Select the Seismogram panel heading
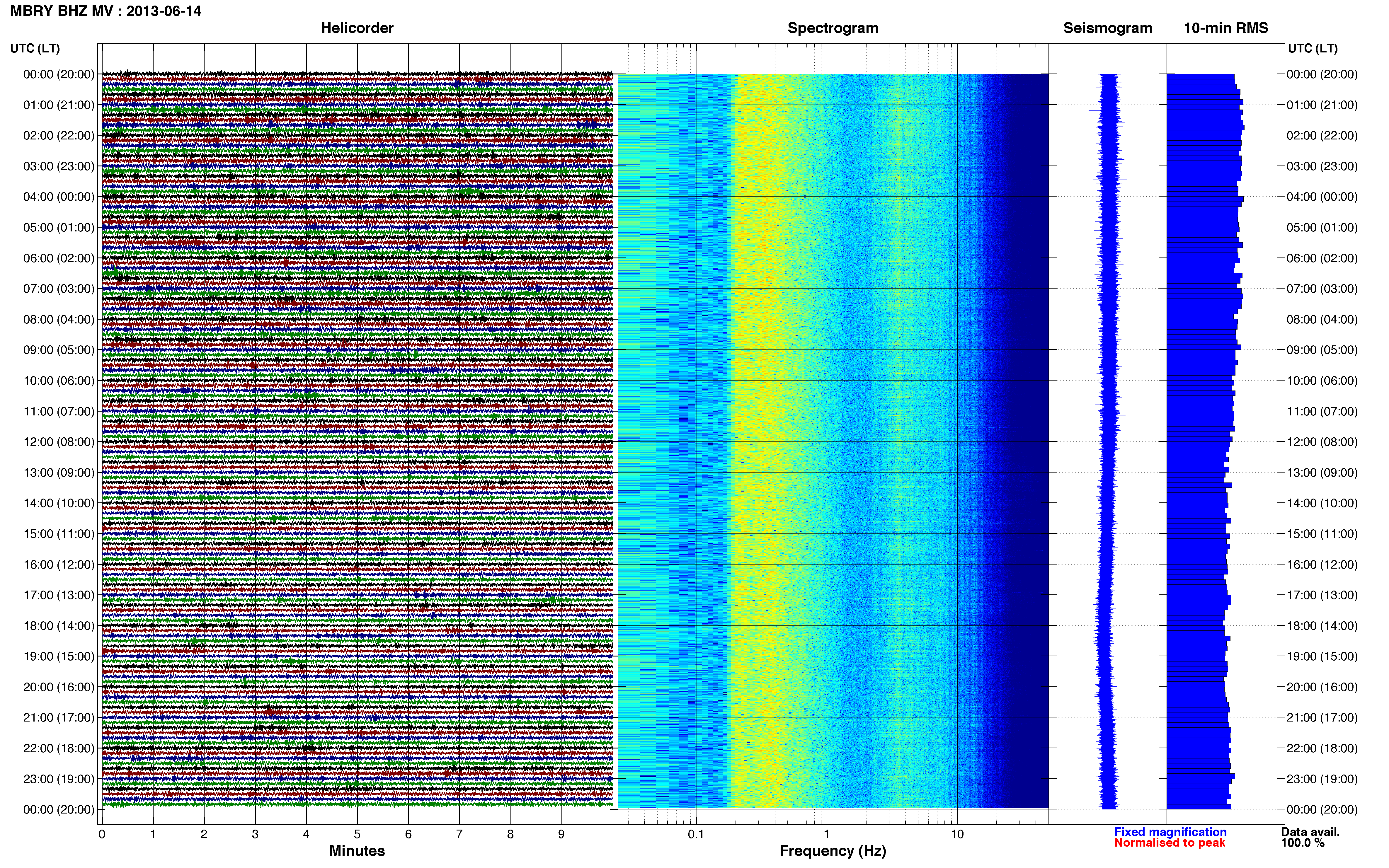 click(x=1108, y=28)
